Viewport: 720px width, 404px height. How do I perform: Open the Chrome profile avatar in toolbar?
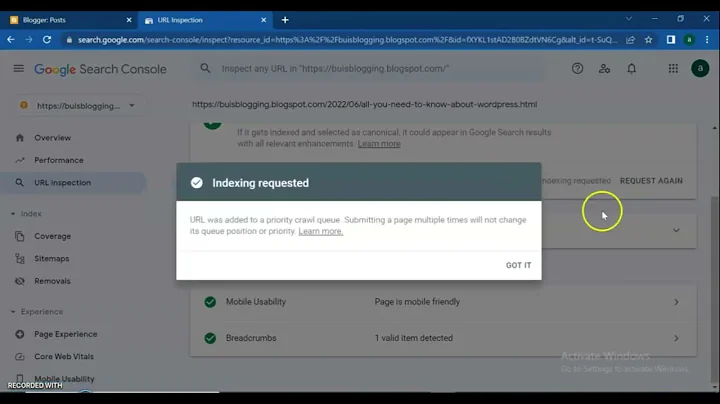tap(689, 40)
